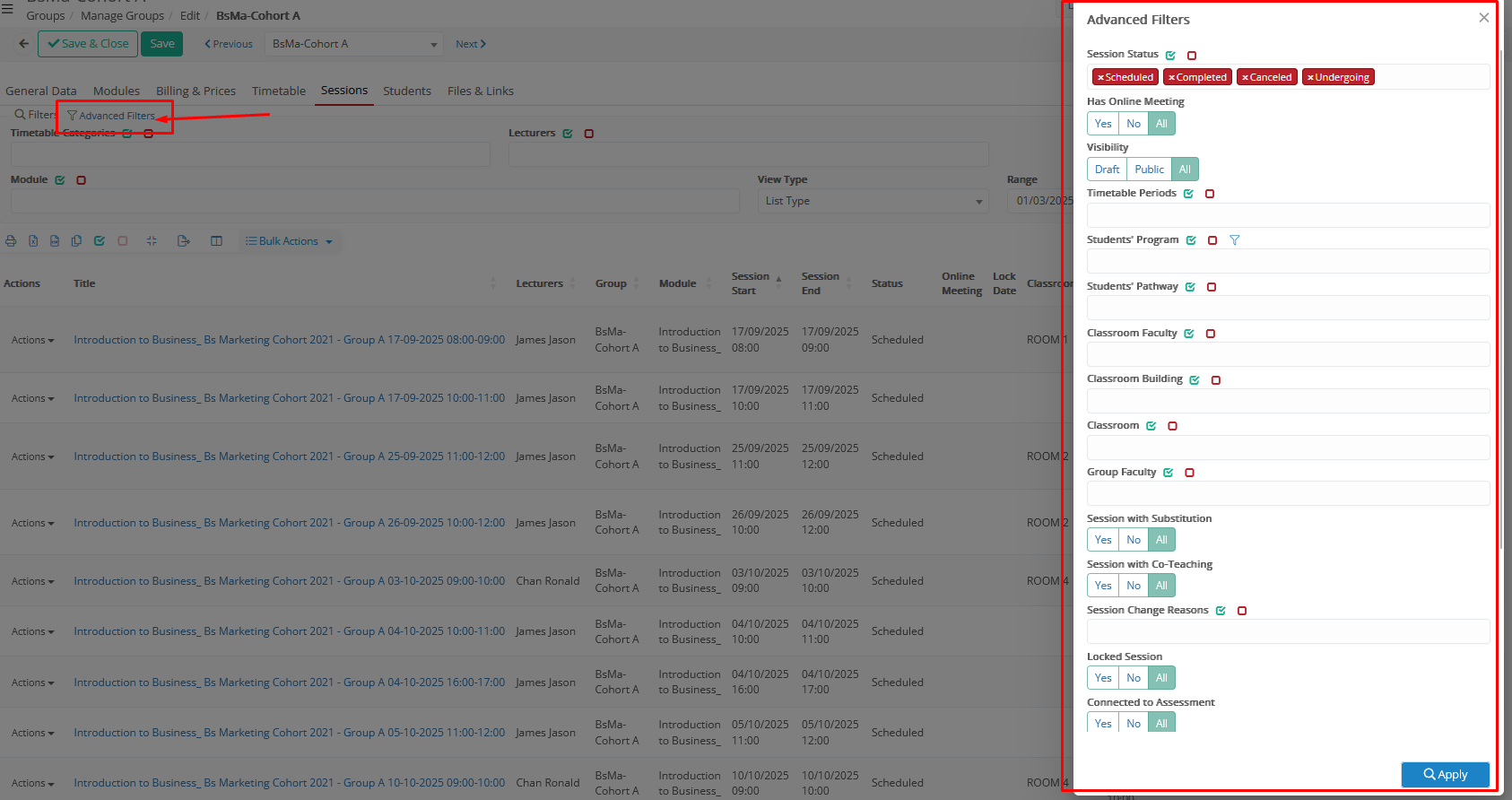Image resolution: width=1512 pixels, height=800 pixels.
Task: Click the print icon in sessions toolbar
Action: (x=11, y=241)
